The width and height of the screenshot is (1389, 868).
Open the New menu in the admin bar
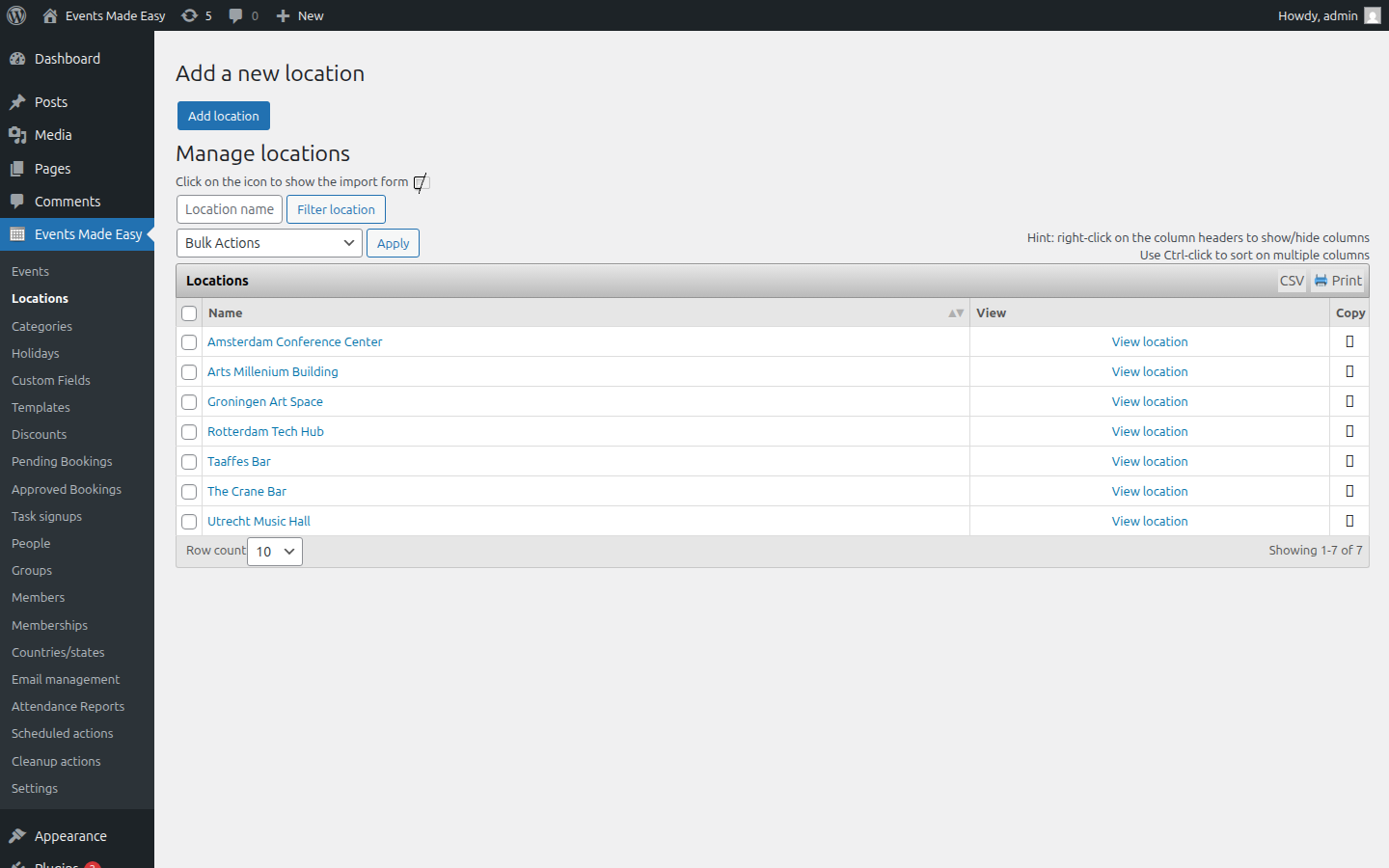[299, 15]
